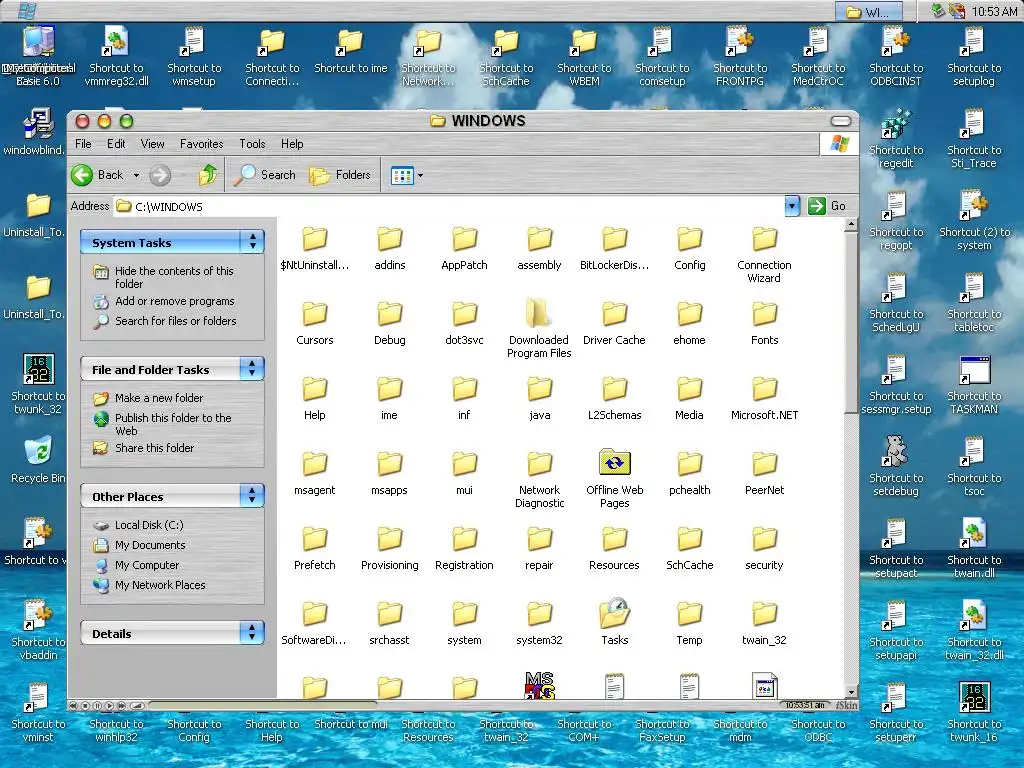The width and height of the screenshot is (1024, 768).
Task: Click the Forward arrow button
Action: pos(160,175)
